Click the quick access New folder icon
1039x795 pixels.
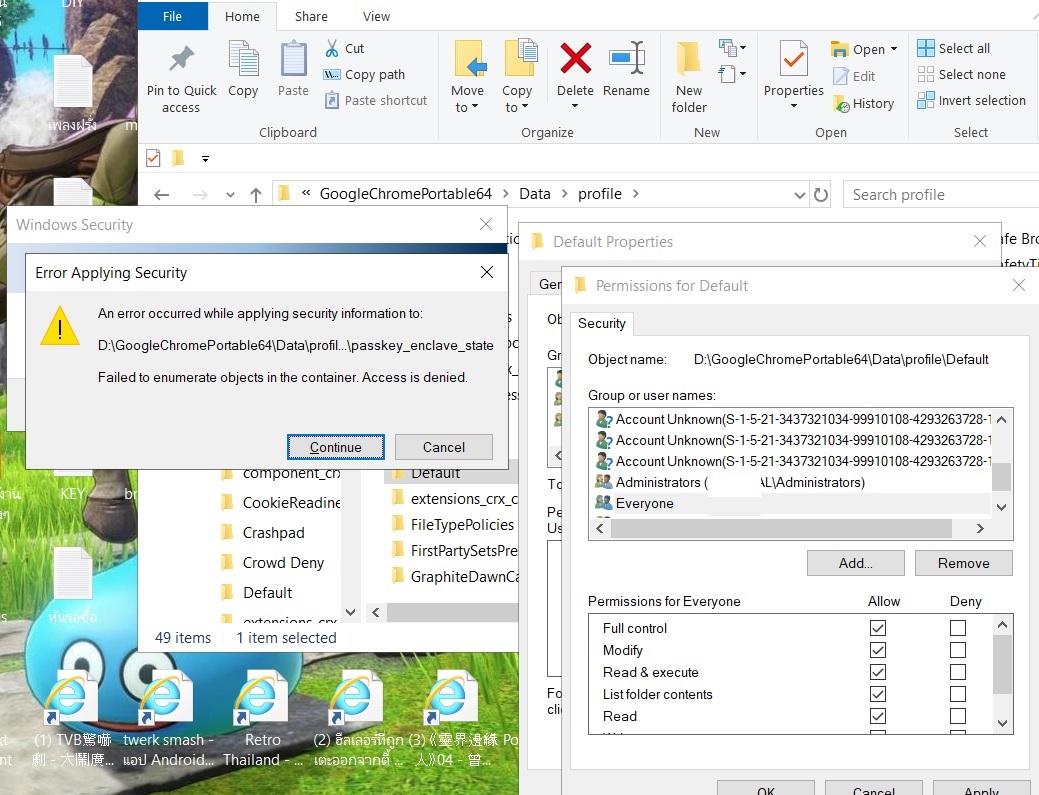coord(178,158)
